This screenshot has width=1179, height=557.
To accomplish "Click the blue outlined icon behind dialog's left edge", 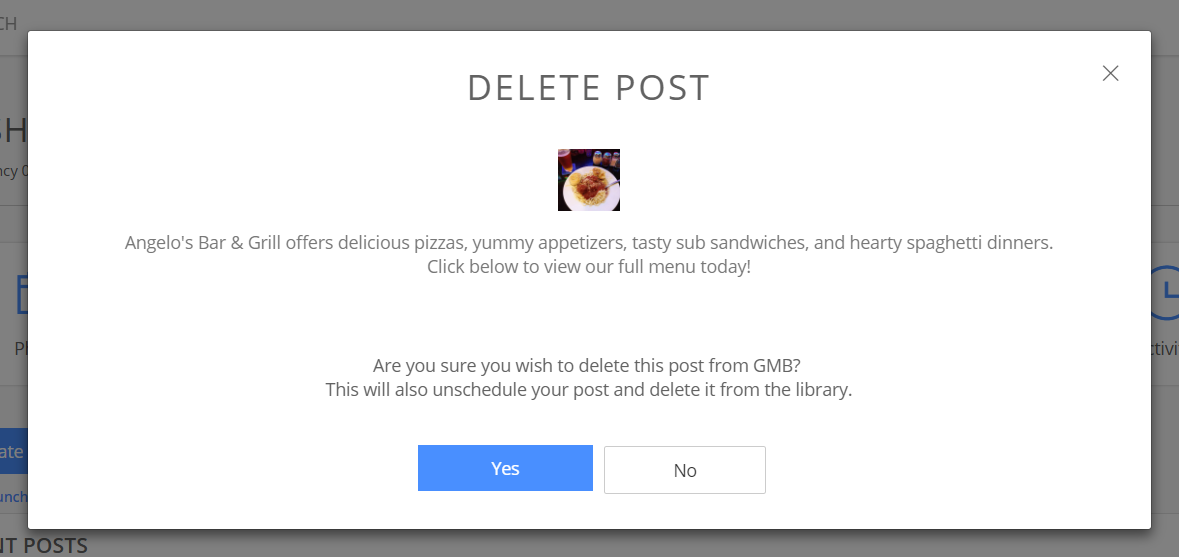I will [x=22, y=294].
